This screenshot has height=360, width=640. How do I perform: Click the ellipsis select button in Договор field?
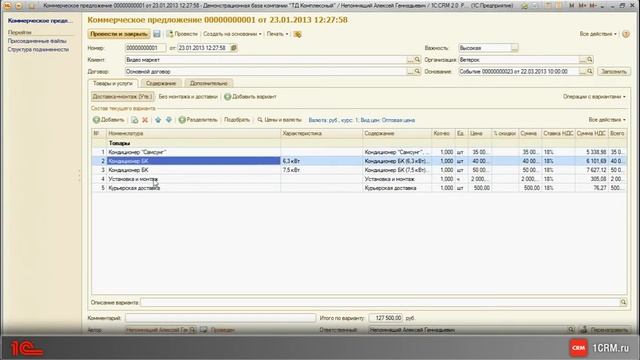(x=410, y=71)
